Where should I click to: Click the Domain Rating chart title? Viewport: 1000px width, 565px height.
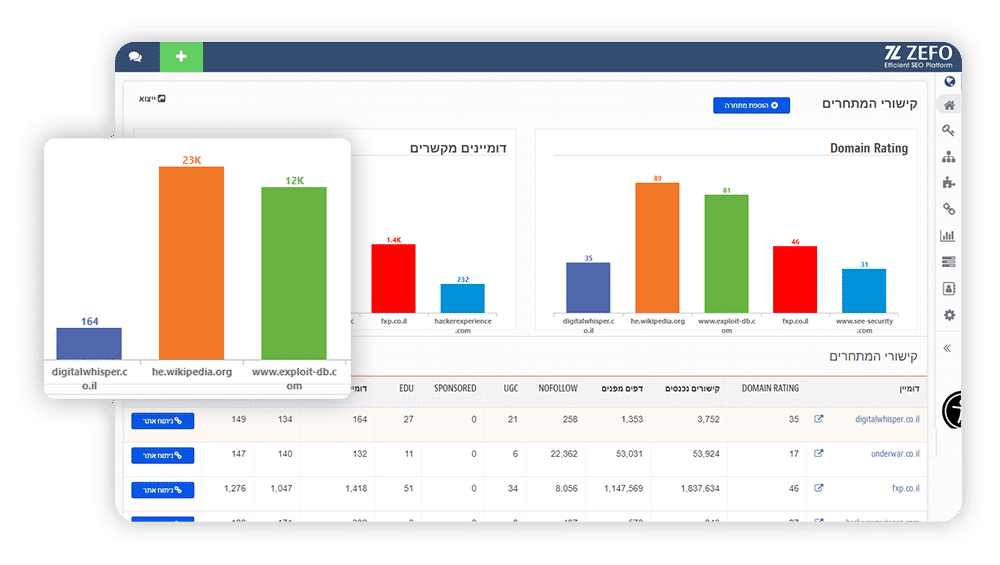point(869,148)
